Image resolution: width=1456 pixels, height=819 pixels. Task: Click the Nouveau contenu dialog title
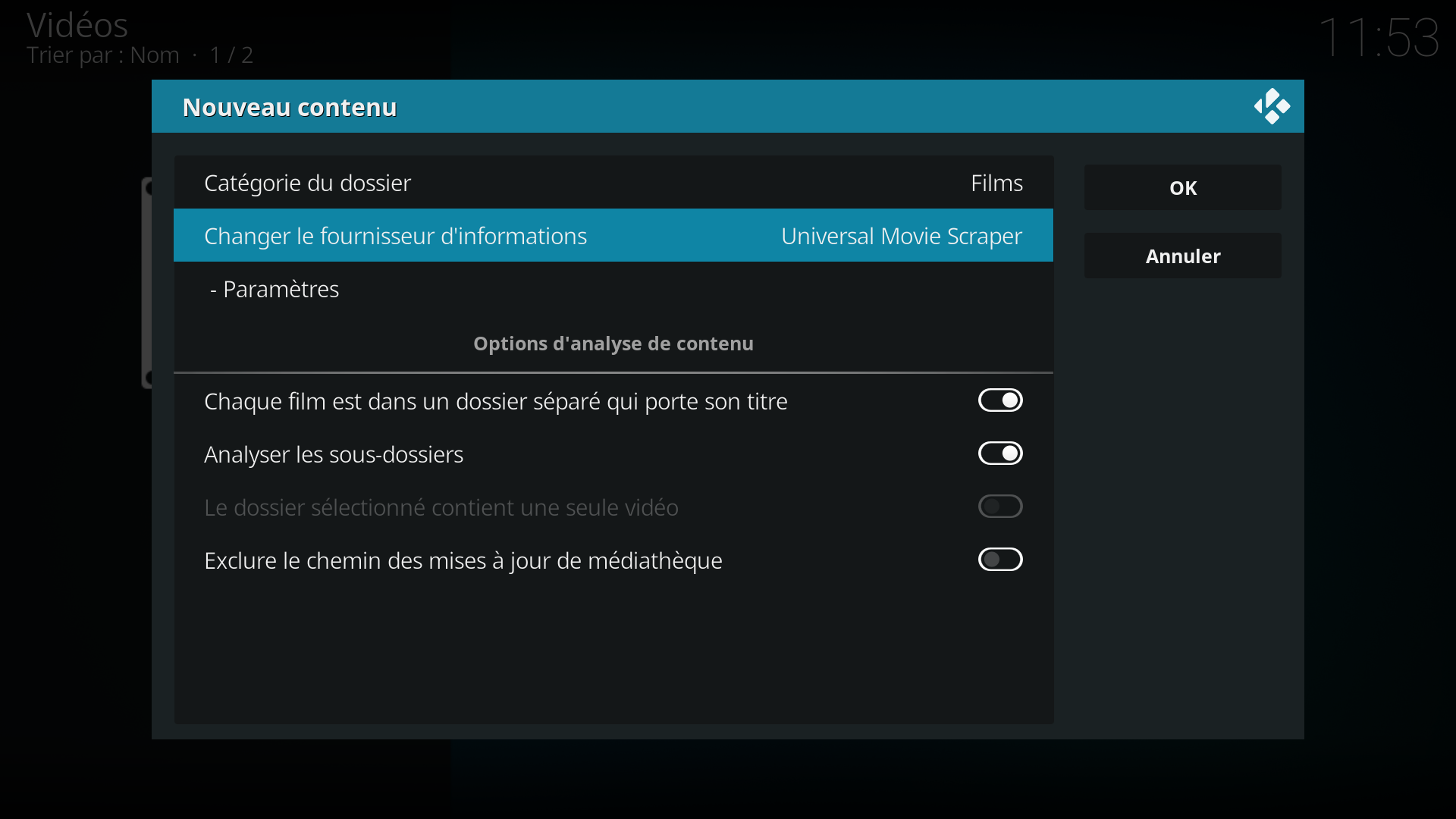[290, 107]
